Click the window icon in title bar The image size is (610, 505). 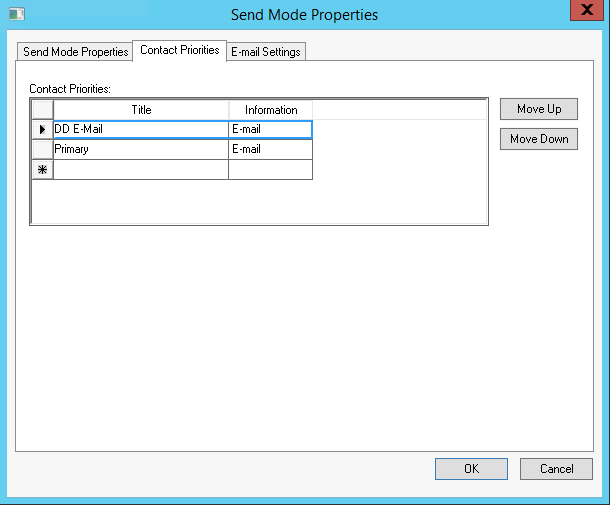click(x=16, y=14)
